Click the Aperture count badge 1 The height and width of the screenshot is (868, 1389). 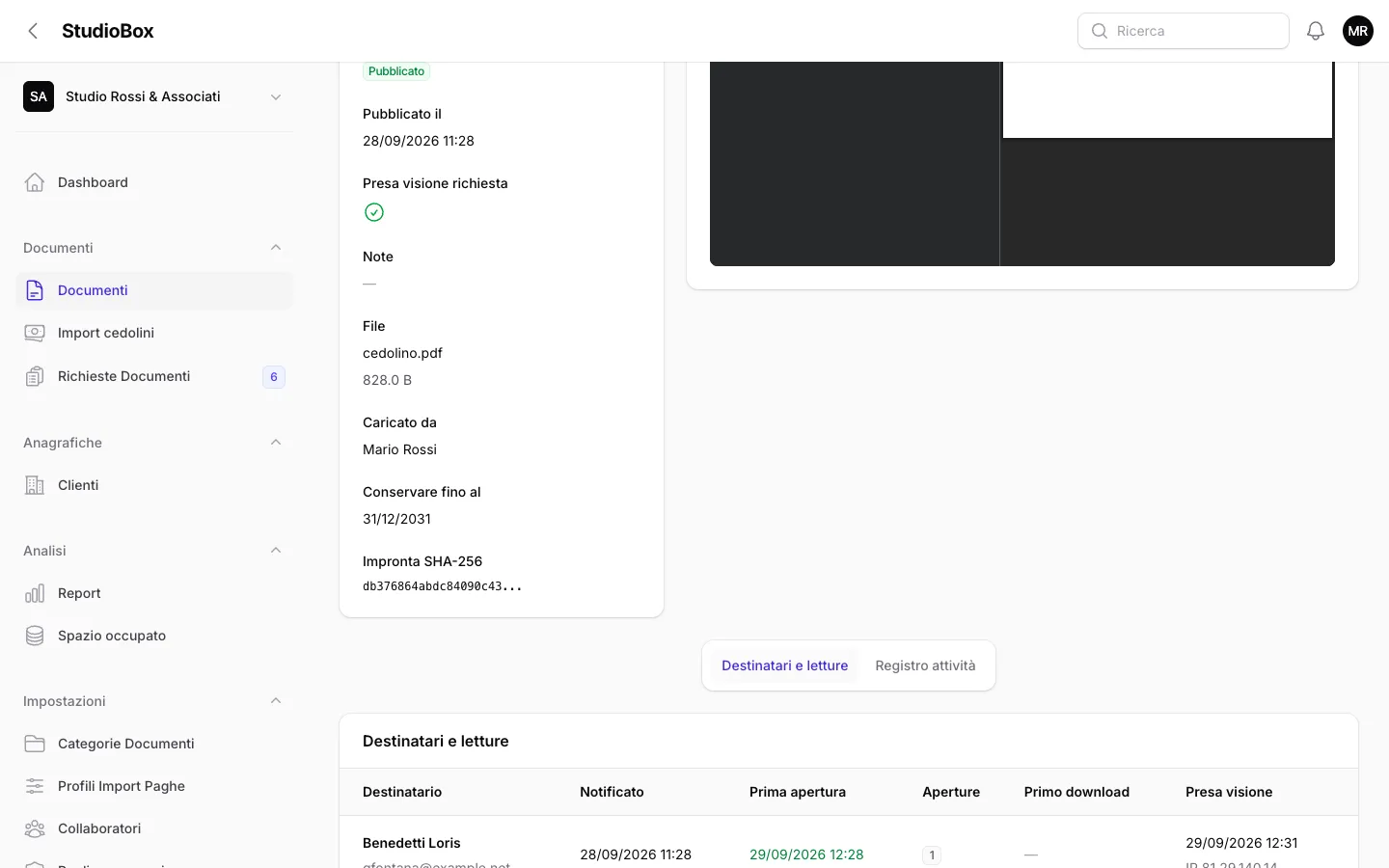coord(932,854)
